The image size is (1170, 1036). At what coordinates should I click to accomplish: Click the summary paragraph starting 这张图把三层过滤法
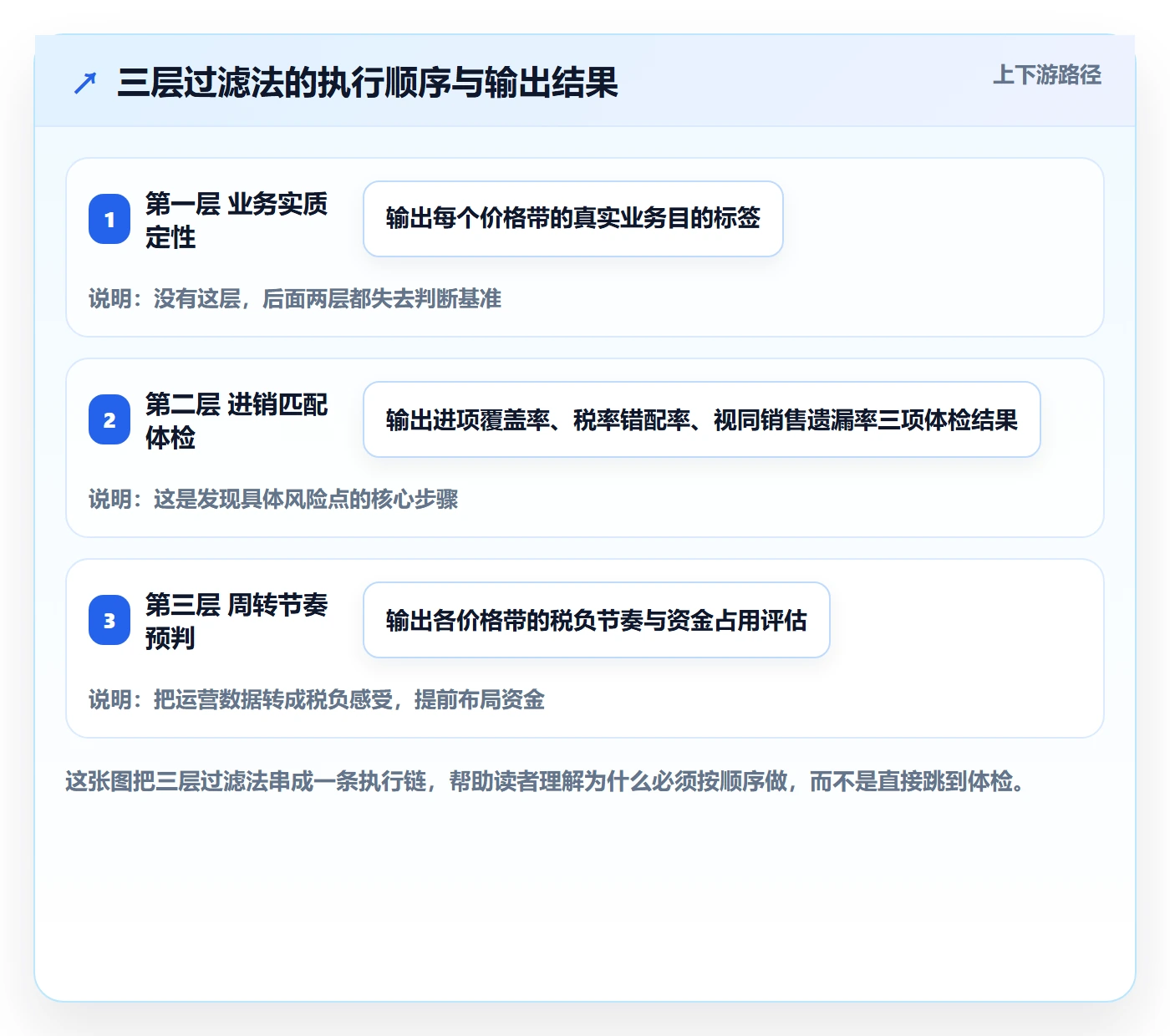[546, 781]
